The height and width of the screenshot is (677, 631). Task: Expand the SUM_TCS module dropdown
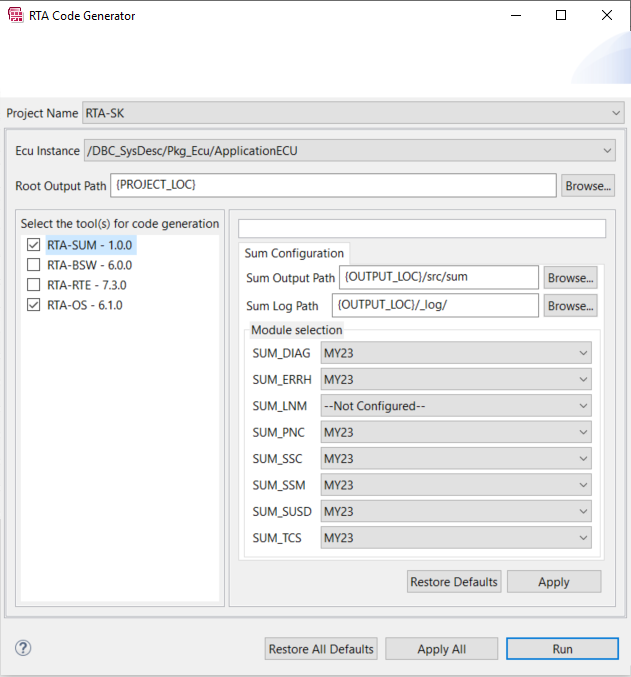point(456,538)
